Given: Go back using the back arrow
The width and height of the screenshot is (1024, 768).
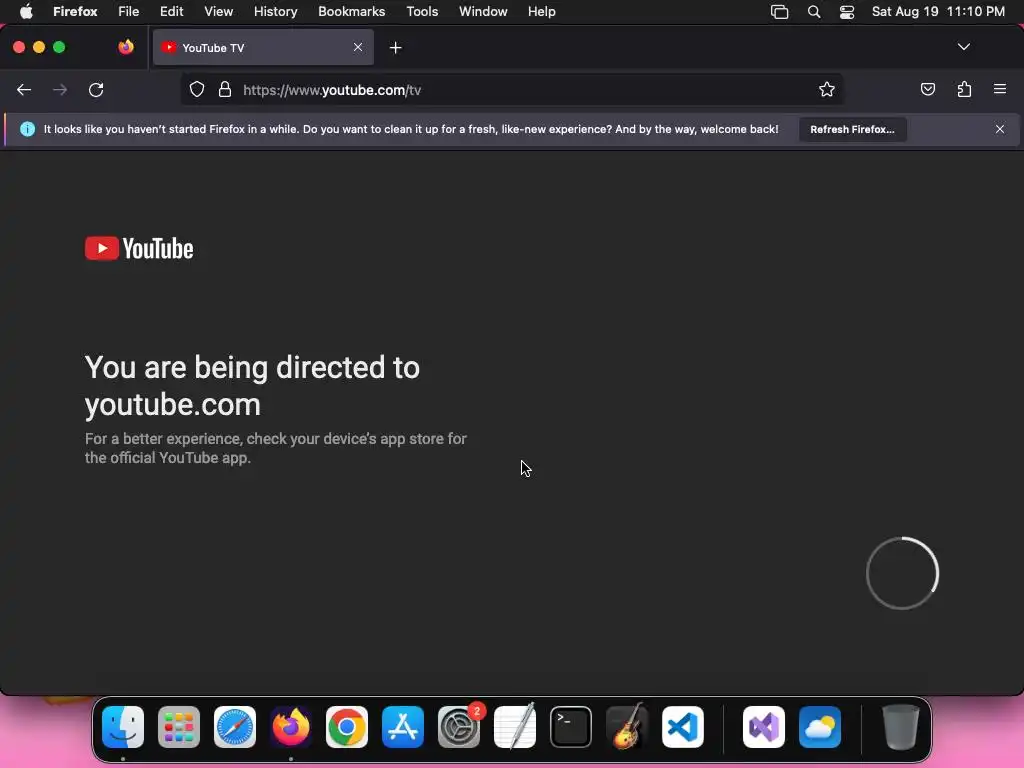Looking at the screenshot, I should pos(24,90).
